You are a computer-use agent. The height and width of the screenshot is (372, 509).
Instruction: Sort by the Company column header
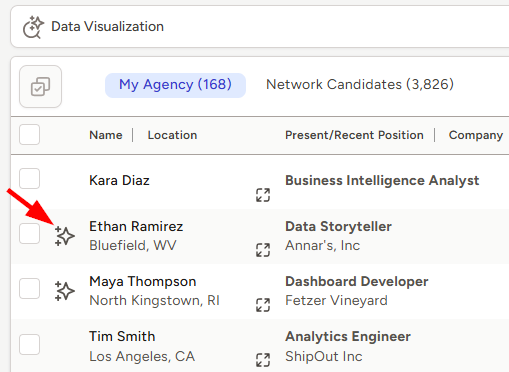coord(476,135)
